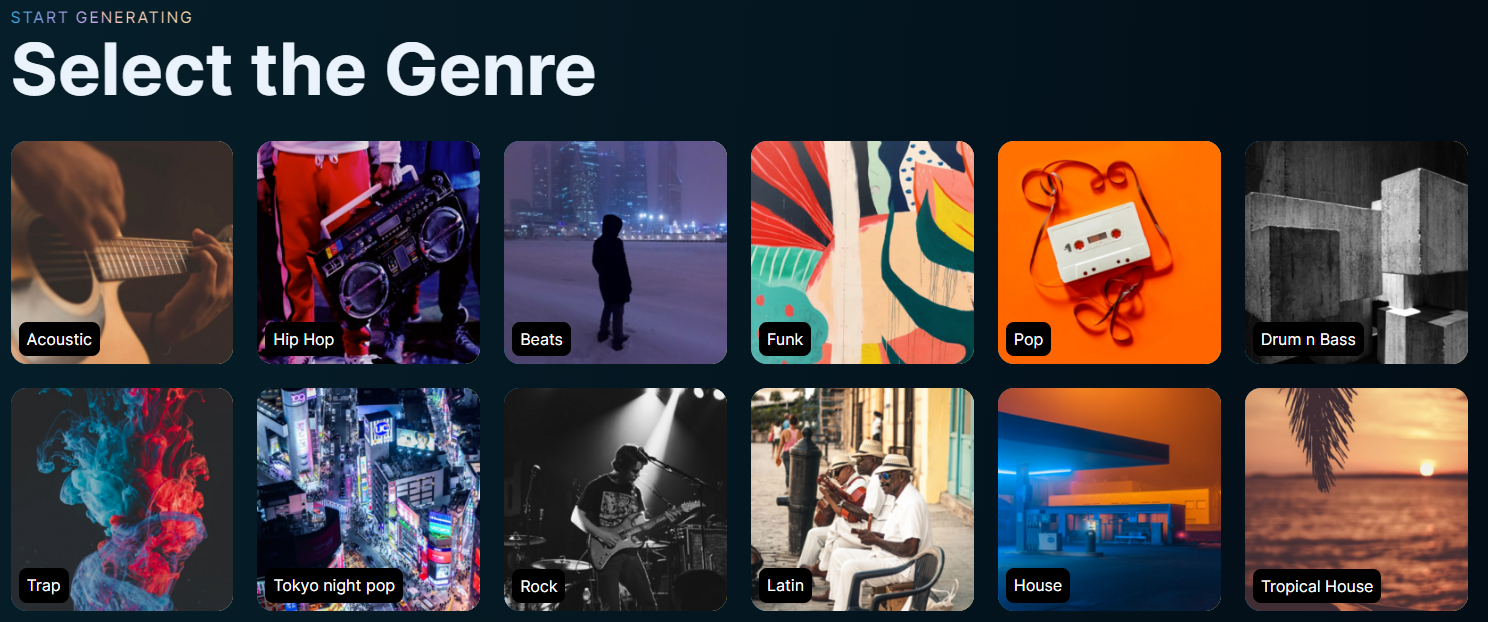1488x622 pixels.
Task: Click the Drum n Bass label
Action: tap(1308, 339)
